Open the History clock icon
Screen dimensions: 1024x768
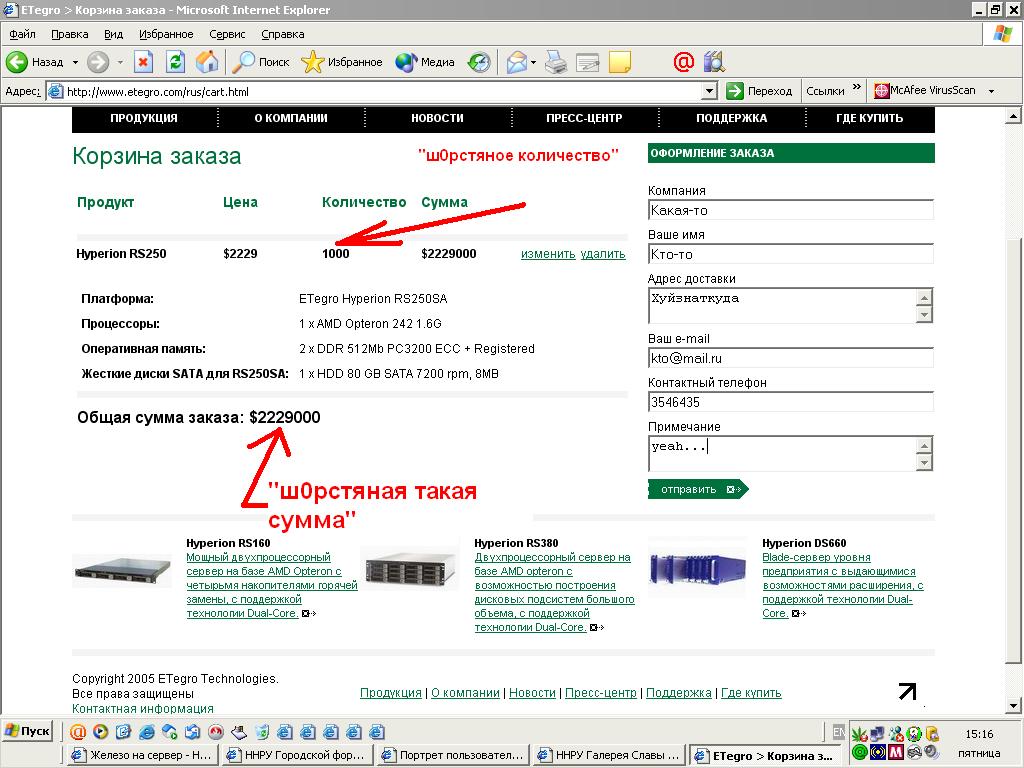[x=480, y=62]
